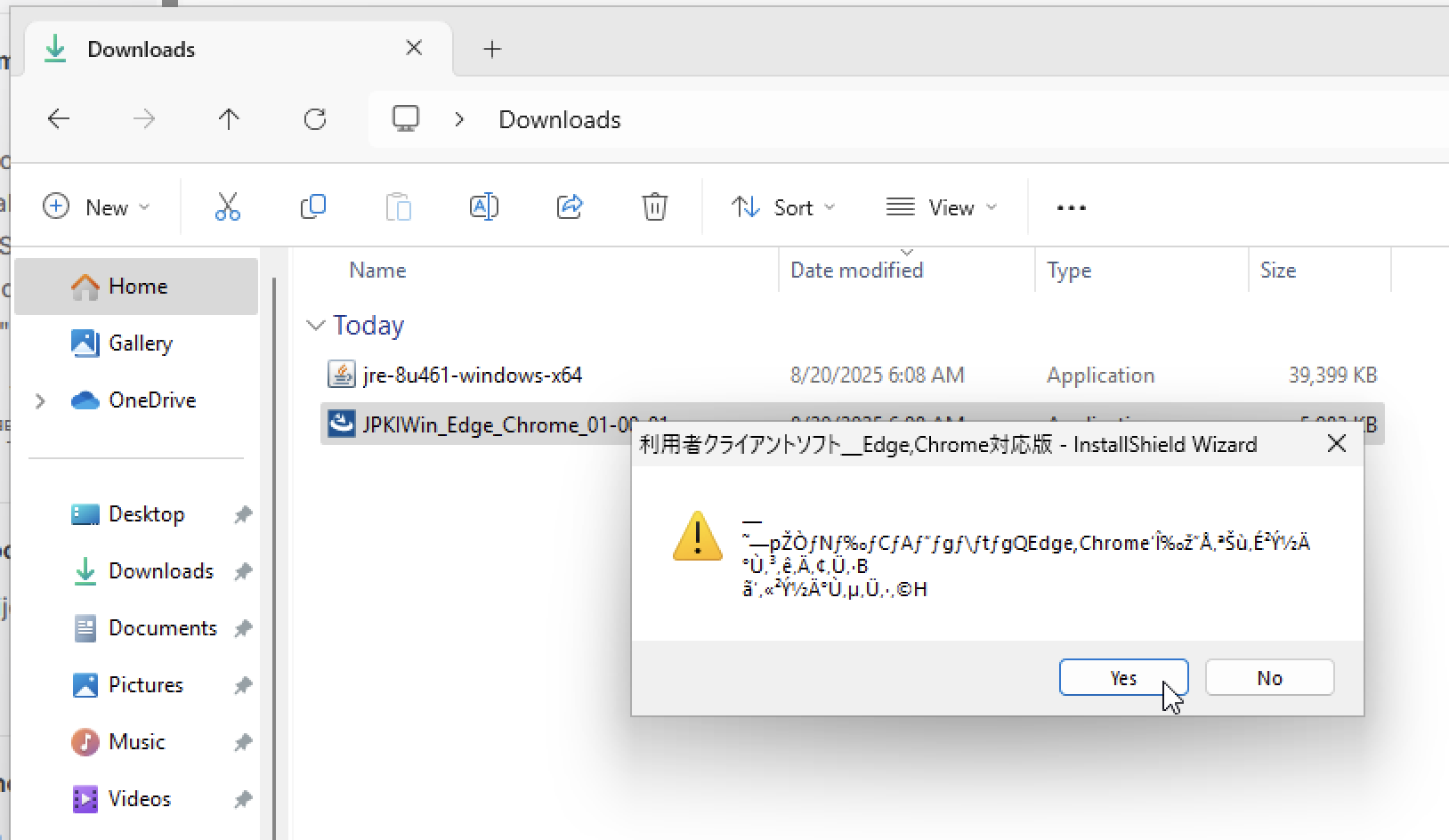
Task: Expand the OneDrive tree item
Action: coord(39,400)
